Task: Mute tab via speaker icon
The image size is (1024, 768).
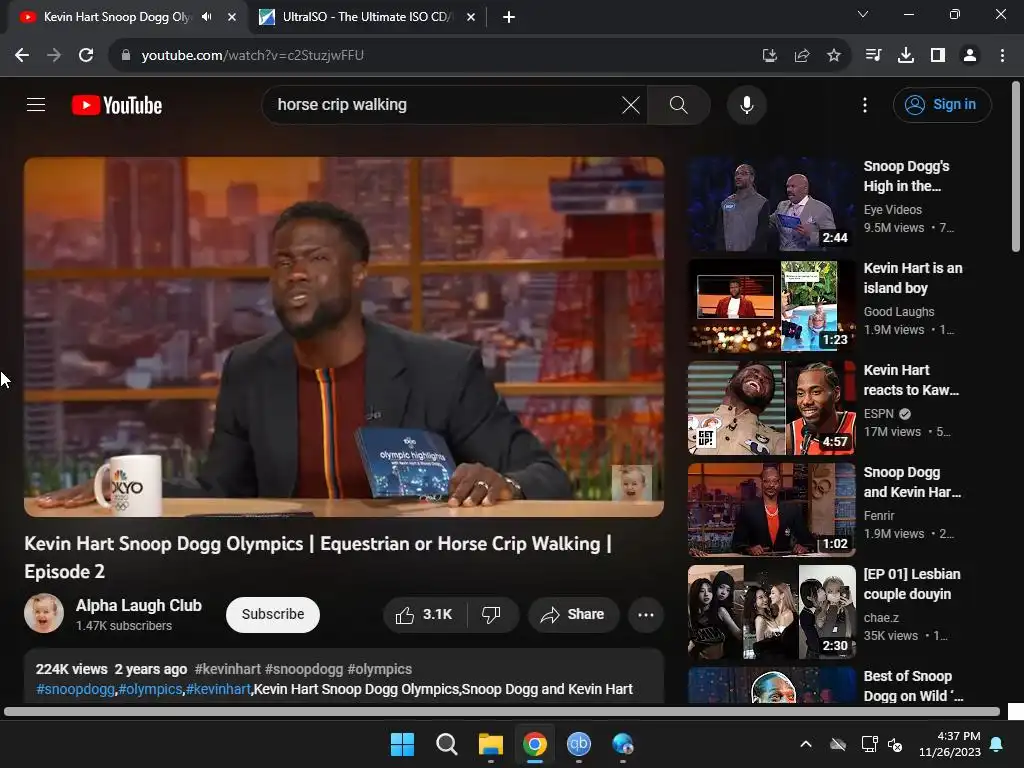Action: click(206, 17)
